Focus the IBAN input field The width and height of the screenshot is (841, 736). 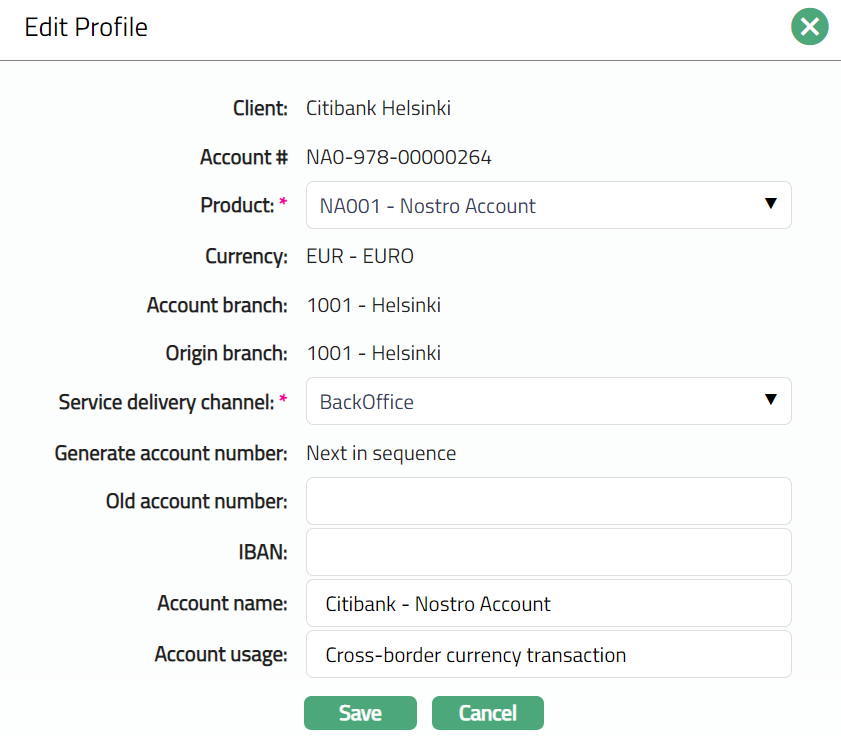[x=548, y=552]
